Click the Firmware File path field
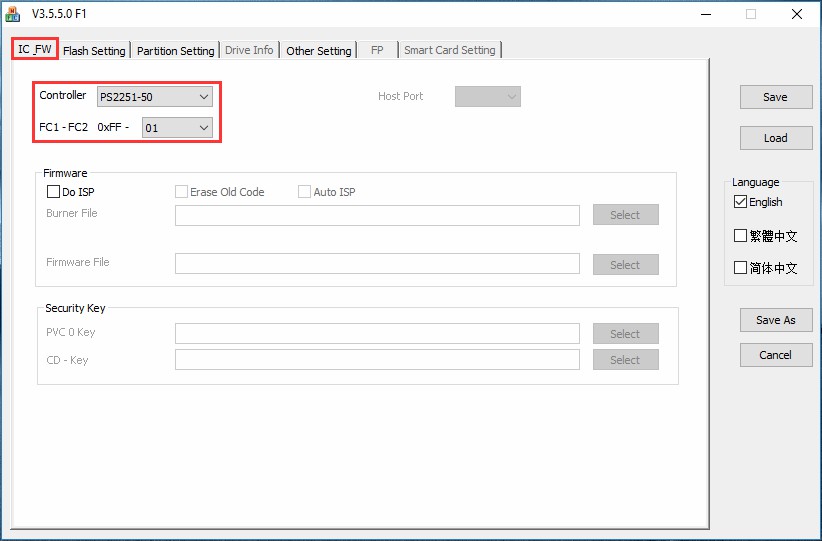The height and width of the screenshot is (541, 822). click(377, 264)
